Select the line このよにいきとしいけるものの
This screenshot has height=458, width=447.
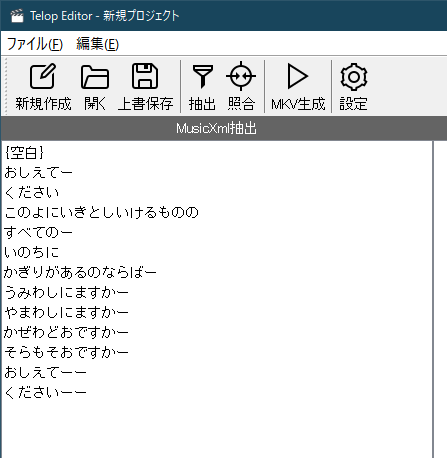101,213
